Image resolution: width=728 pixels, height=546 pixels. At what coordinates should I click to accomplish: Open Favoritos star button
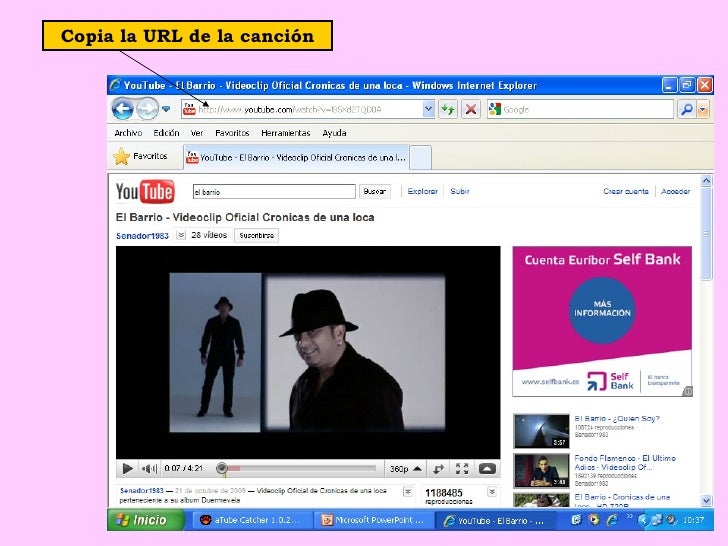pyautogui.click(x=141, y=156)
